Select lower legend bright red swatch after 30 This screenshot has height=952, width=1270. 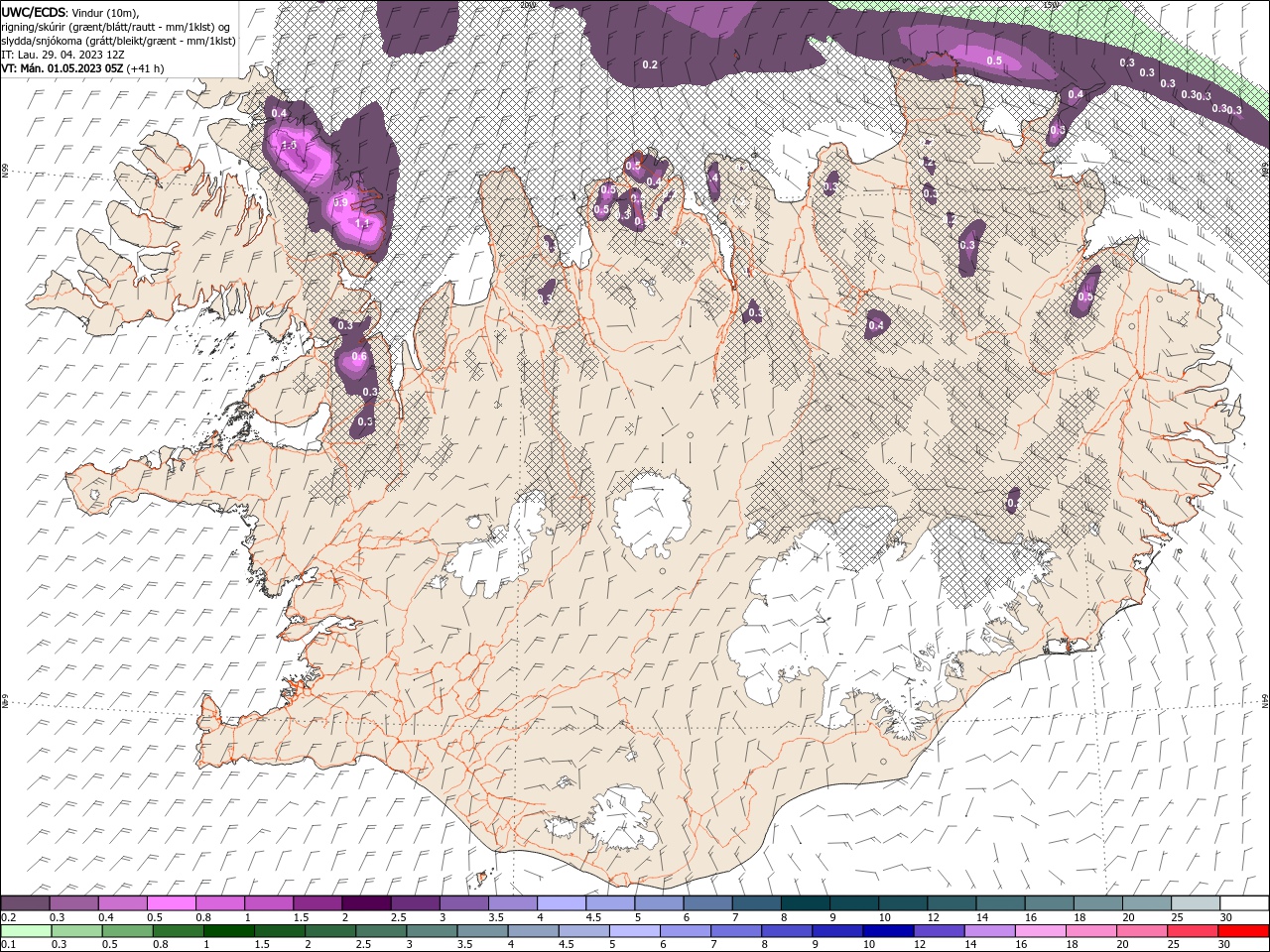coord(1243,930)
